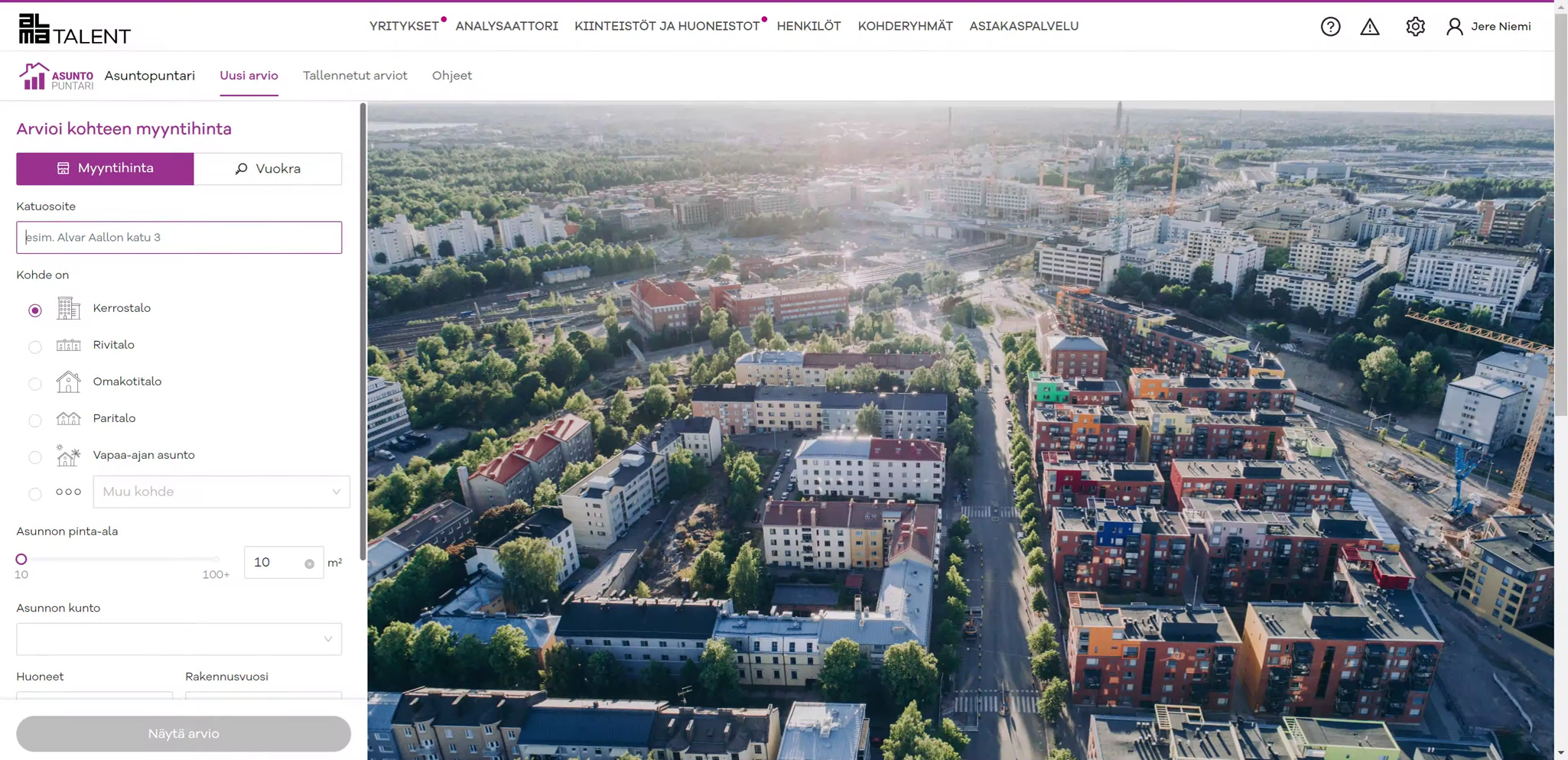Click the Asunnon pinta-ala slider handle

pos(21,559)
